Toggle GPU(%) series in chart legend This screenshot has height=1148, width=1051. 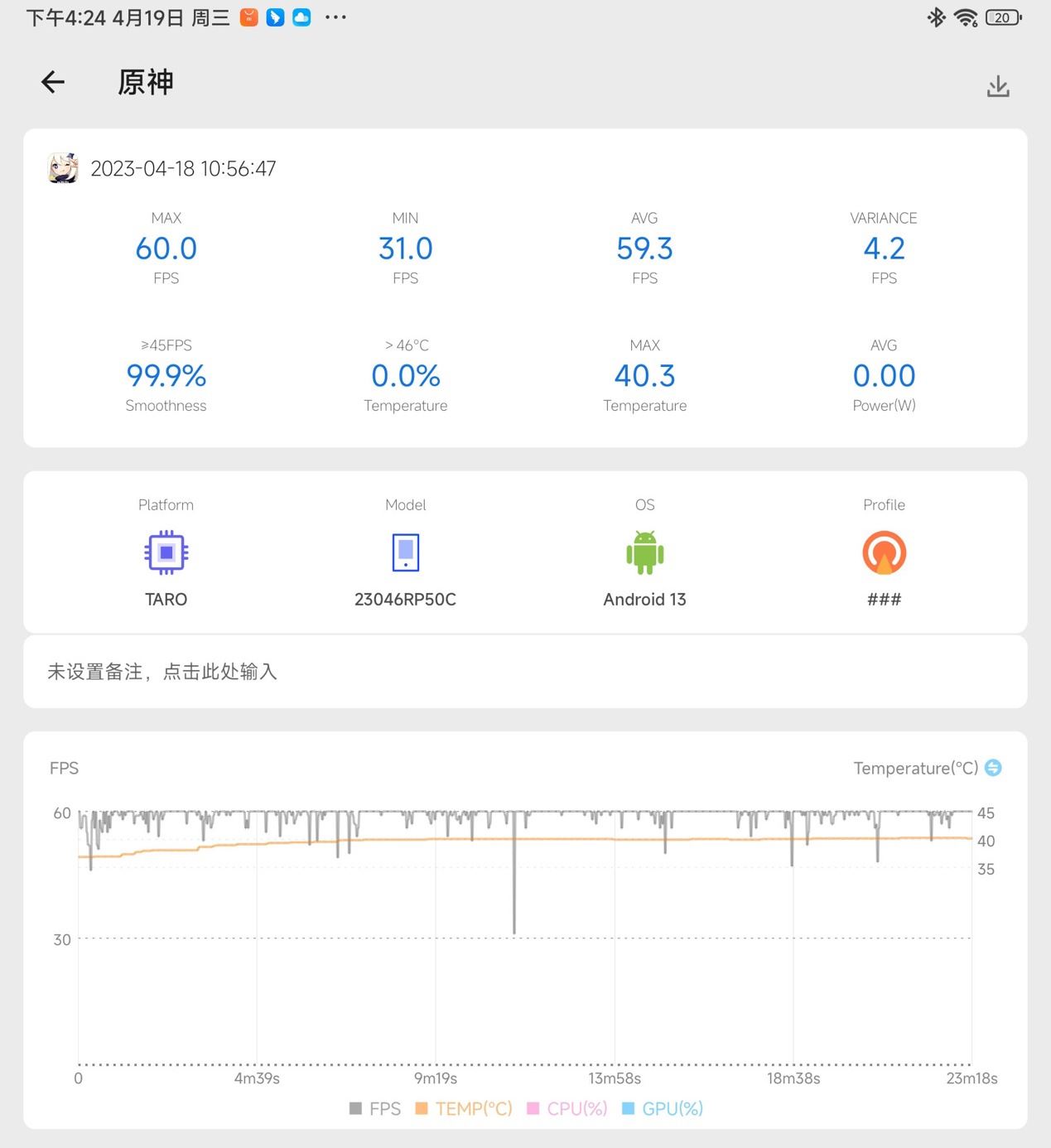pos(663,1108)
